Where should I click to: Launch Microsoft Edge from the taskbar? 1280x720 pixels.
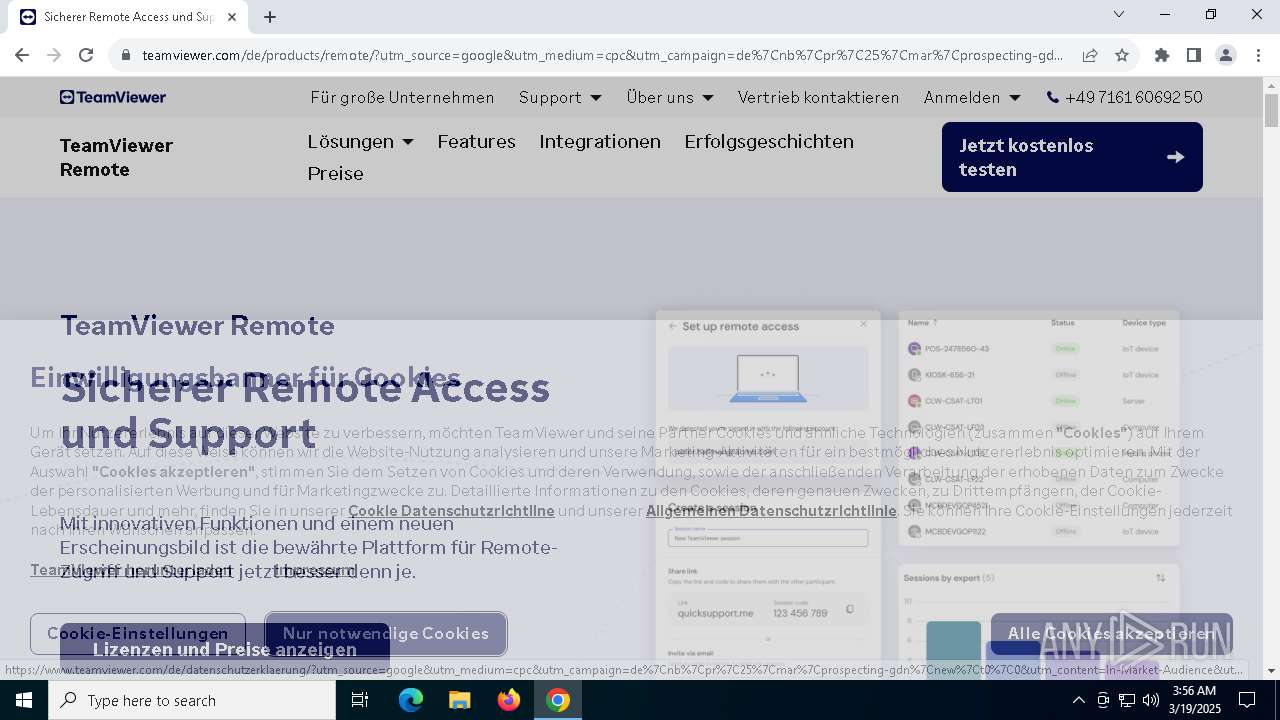click(x=411, y=700)
